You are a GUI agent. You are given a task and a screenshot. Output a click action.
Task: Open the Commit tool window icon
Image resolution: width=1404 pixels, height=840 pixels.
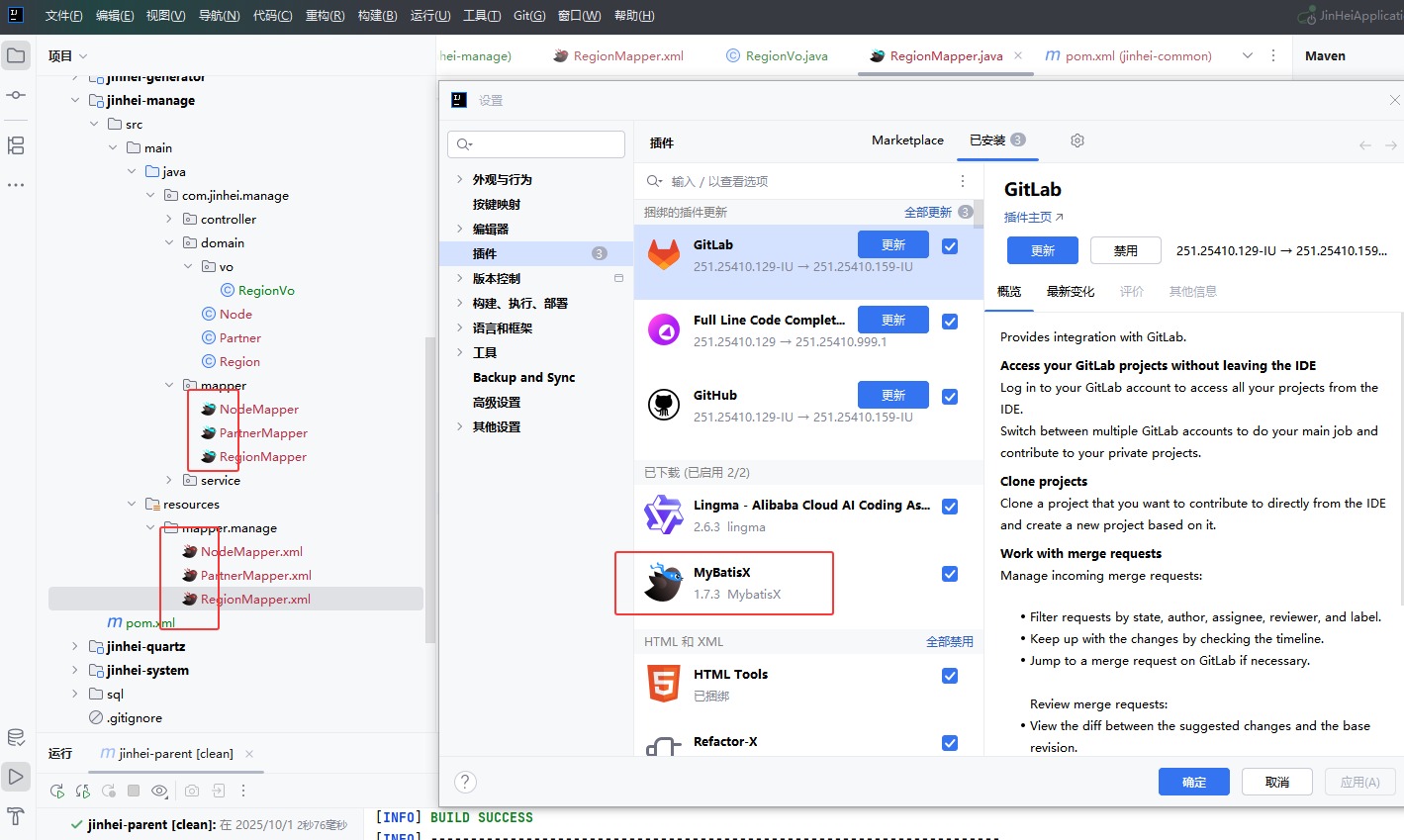pos(16,95)
